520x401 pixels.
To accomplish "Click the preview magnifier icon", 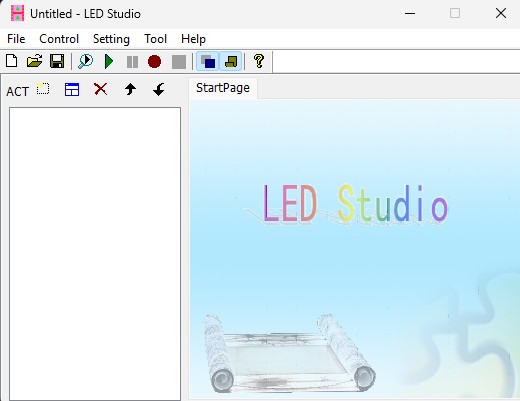I will (85, 61).
